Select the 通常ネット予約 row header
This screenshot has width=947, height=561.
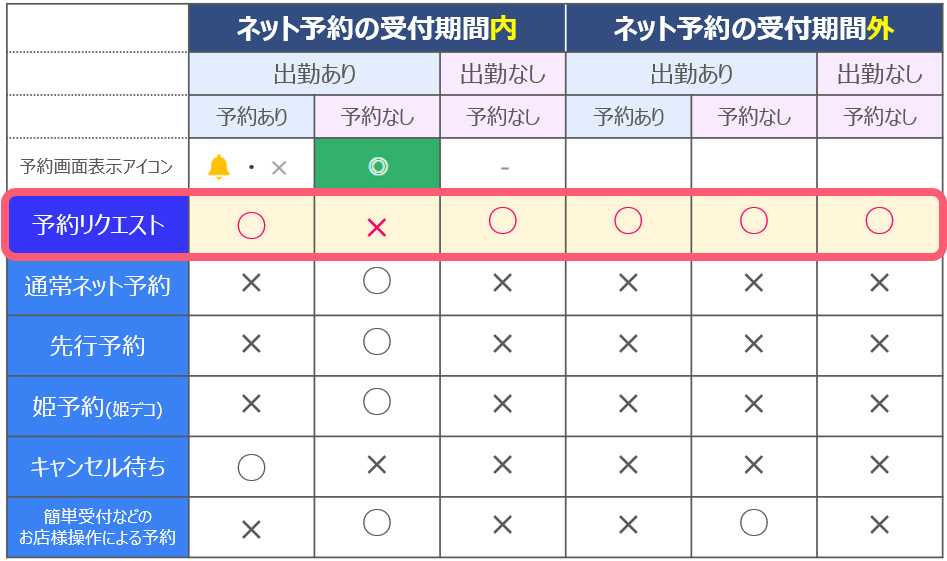click(98, 286)
